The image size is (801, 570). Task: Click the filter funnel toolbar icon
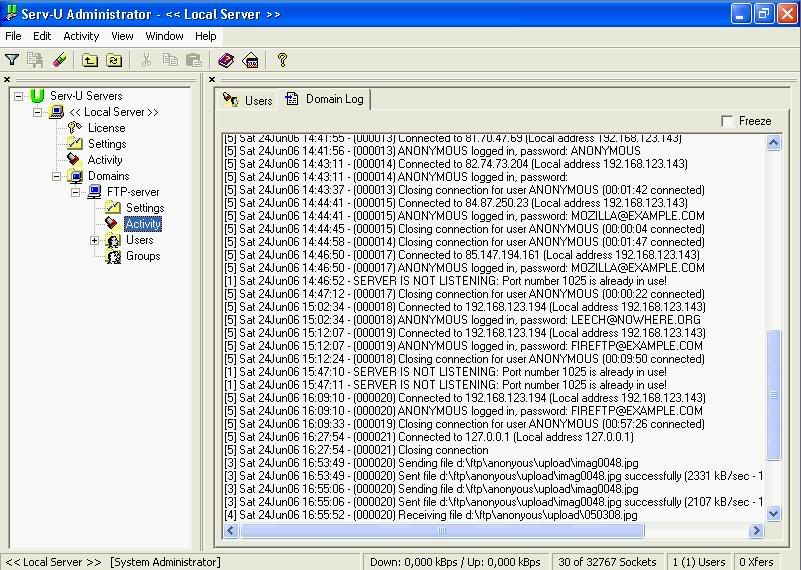[x=12, y=60]
